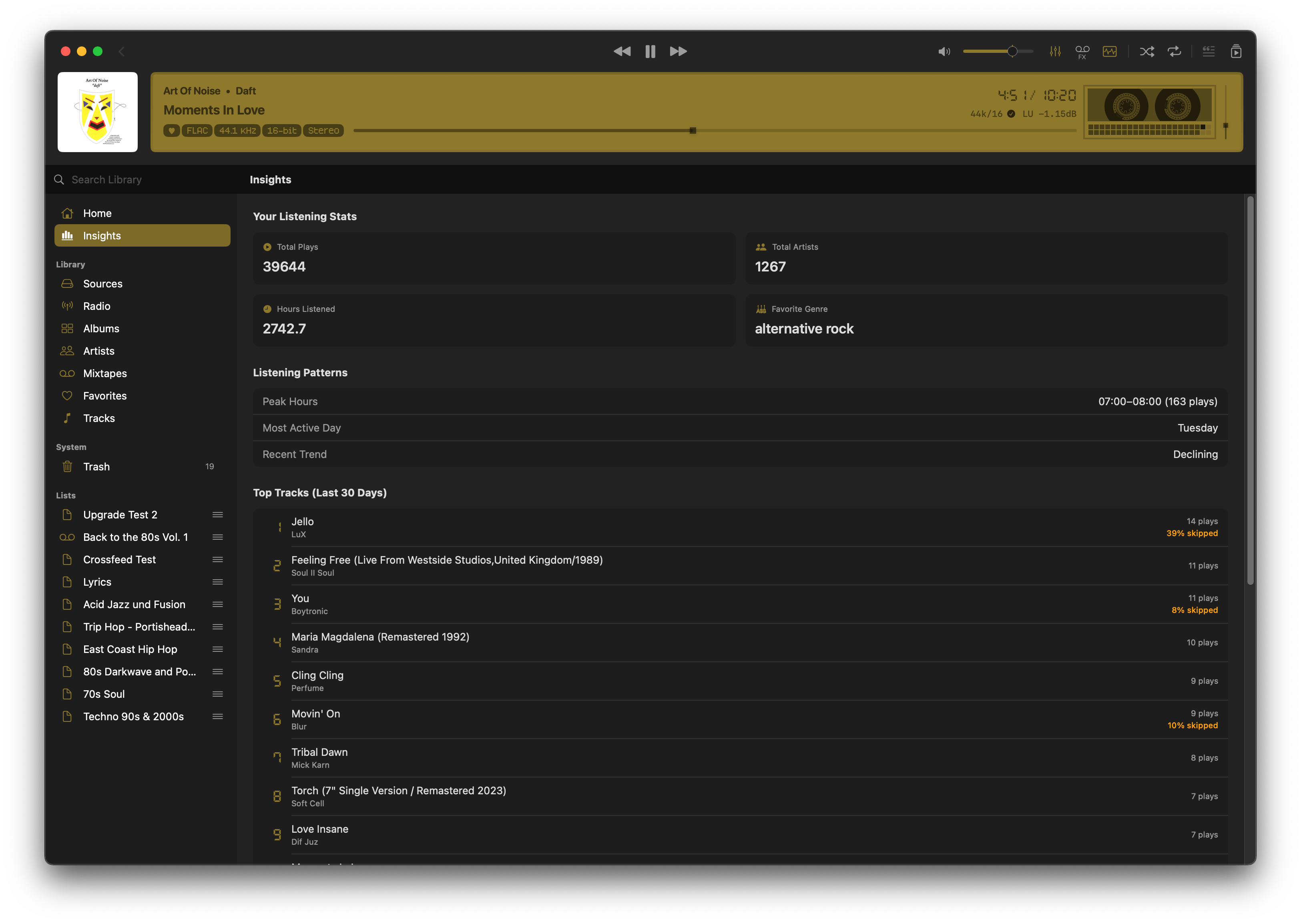Adjust the volume slider knob
The image size is (1301, 924).
[x=1012, y=52]
